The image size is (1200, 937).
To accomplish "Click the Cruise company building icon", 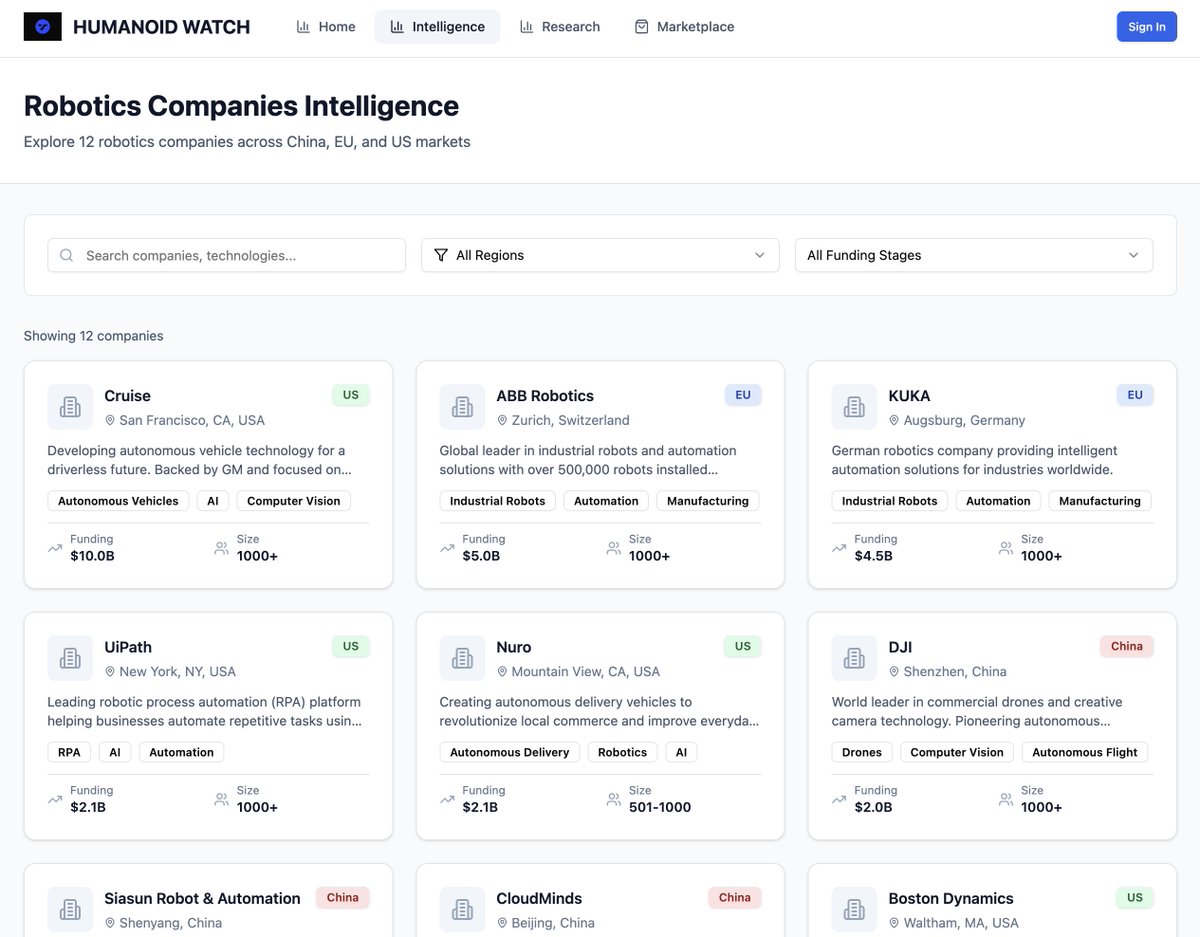I will [x=70, y=407].
